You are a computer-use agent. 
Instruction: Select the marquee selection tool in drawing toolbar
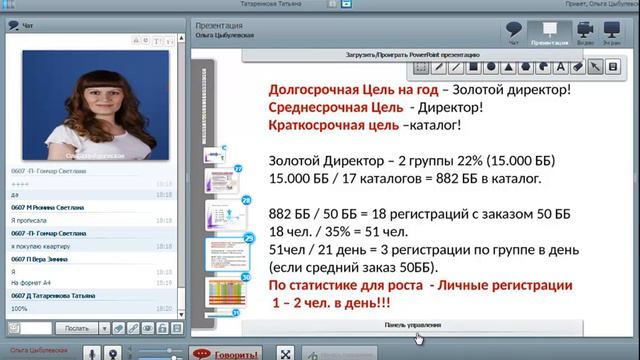(421, 67)
